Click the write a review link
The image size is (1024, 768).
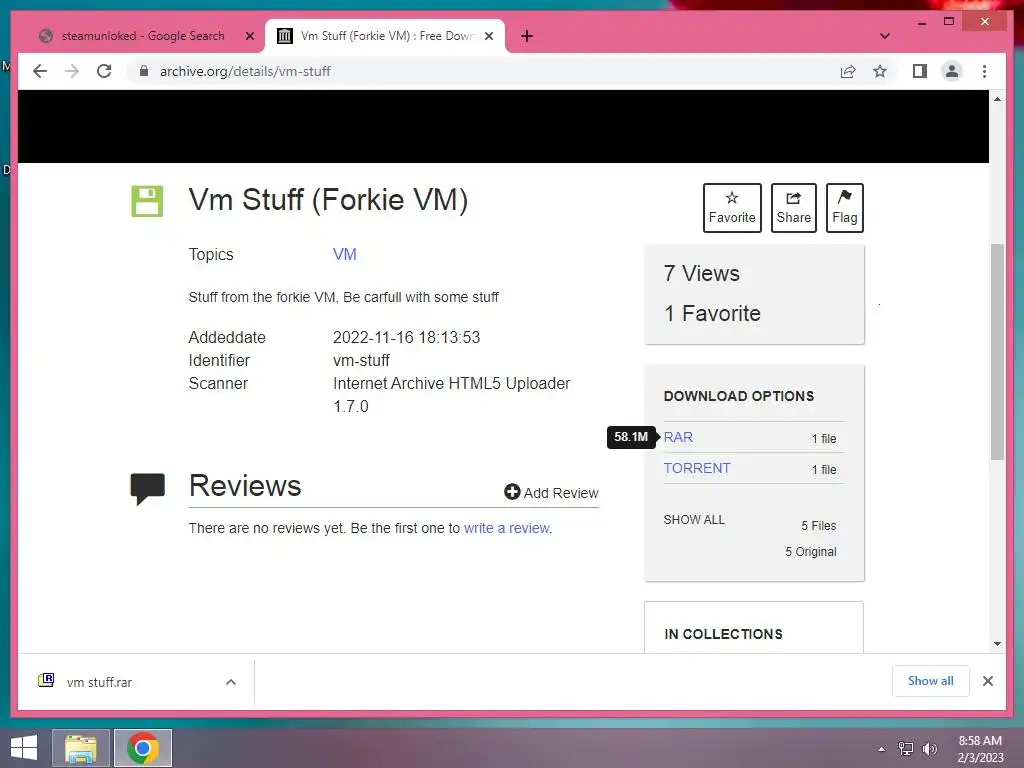(507, 528)
